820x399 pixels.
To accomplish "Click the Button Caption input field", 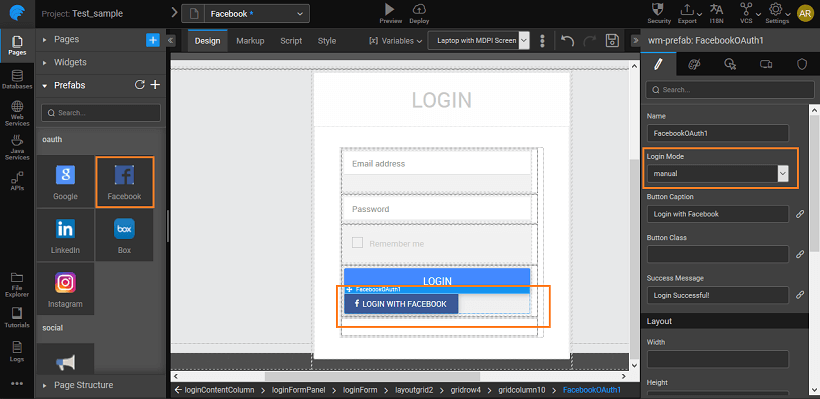I will click(718, 214).
